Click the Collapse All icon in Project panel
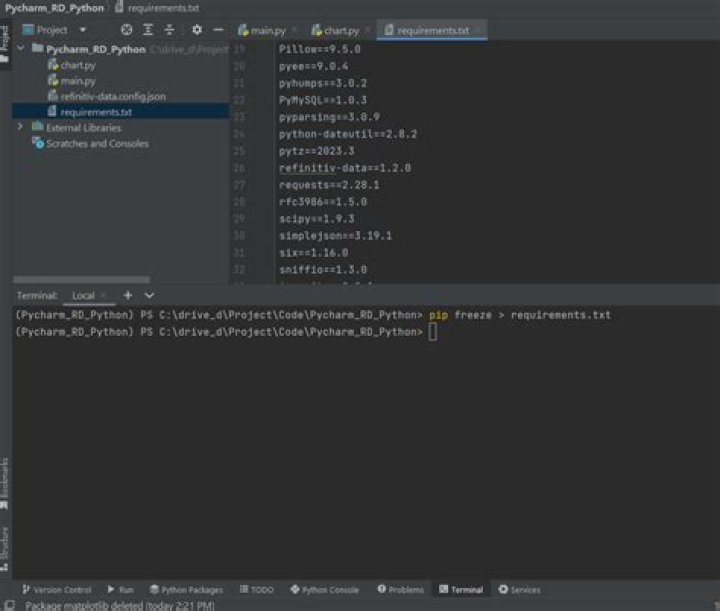The height and width of the screenshot is (611, 720). 169,30
